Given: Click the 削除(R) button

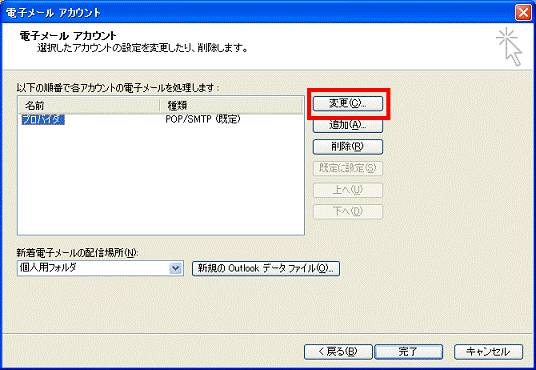Looking at the screenshot, I should pos(348,147).
